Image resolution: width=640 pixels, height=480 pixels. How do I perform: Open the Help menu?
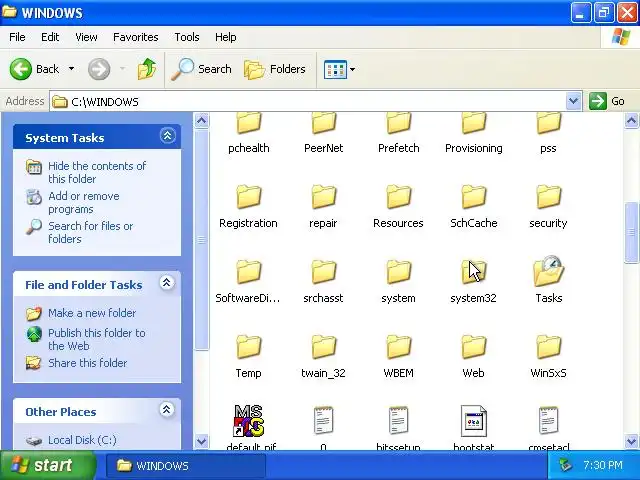pyautogui.click(x=225, y=37)
